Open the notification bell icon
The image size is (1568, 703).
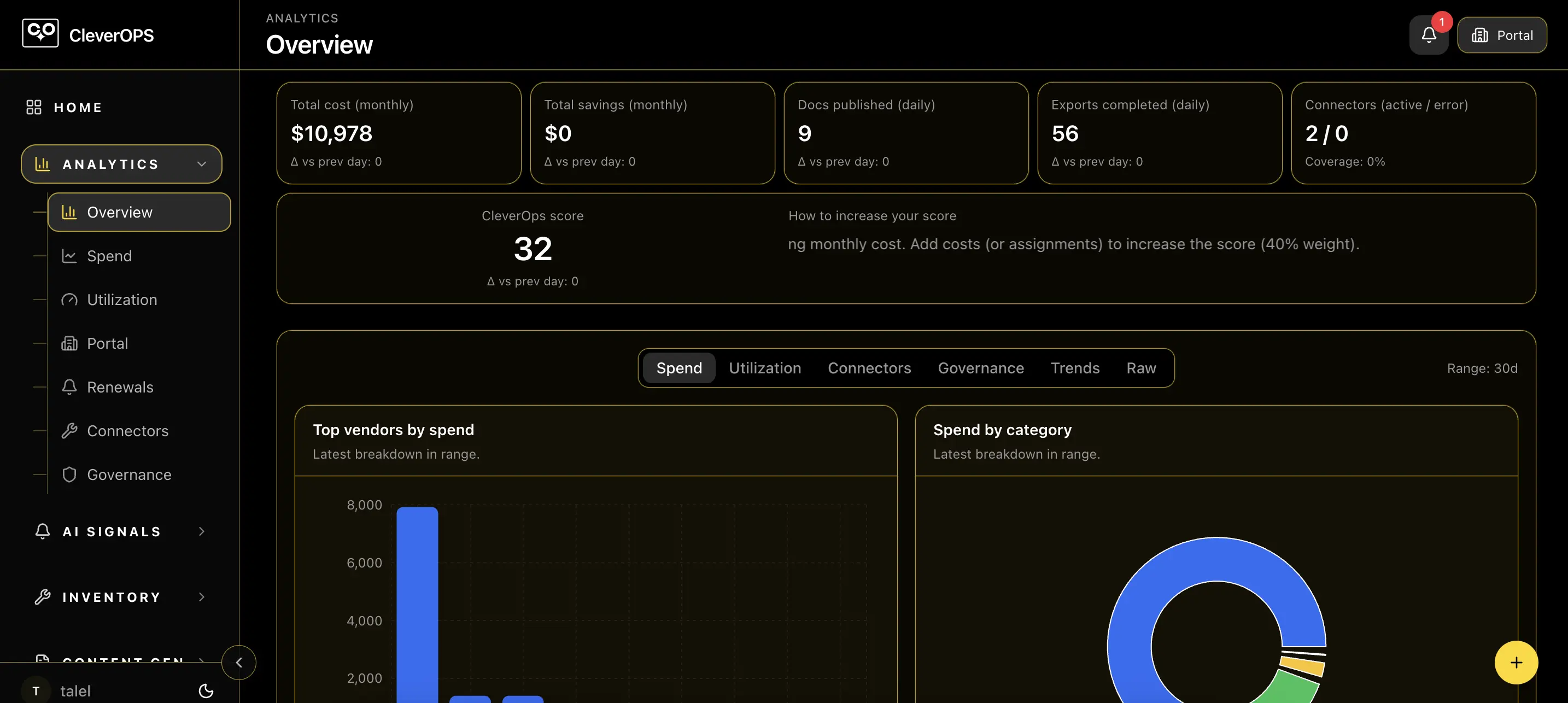[x=1429, y=34]
